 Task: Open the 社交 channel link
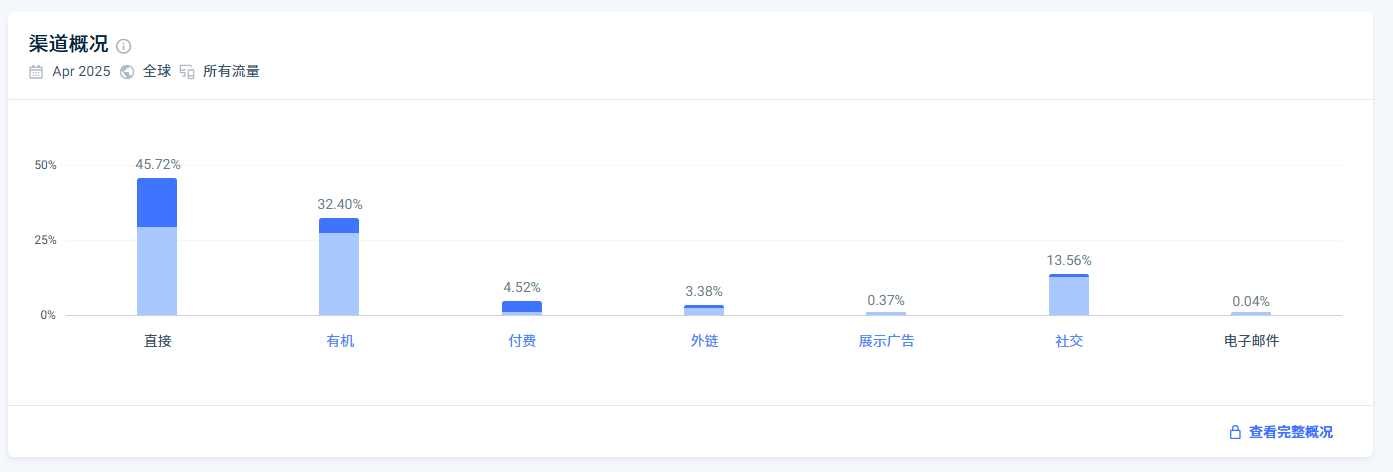point(1069,341)
